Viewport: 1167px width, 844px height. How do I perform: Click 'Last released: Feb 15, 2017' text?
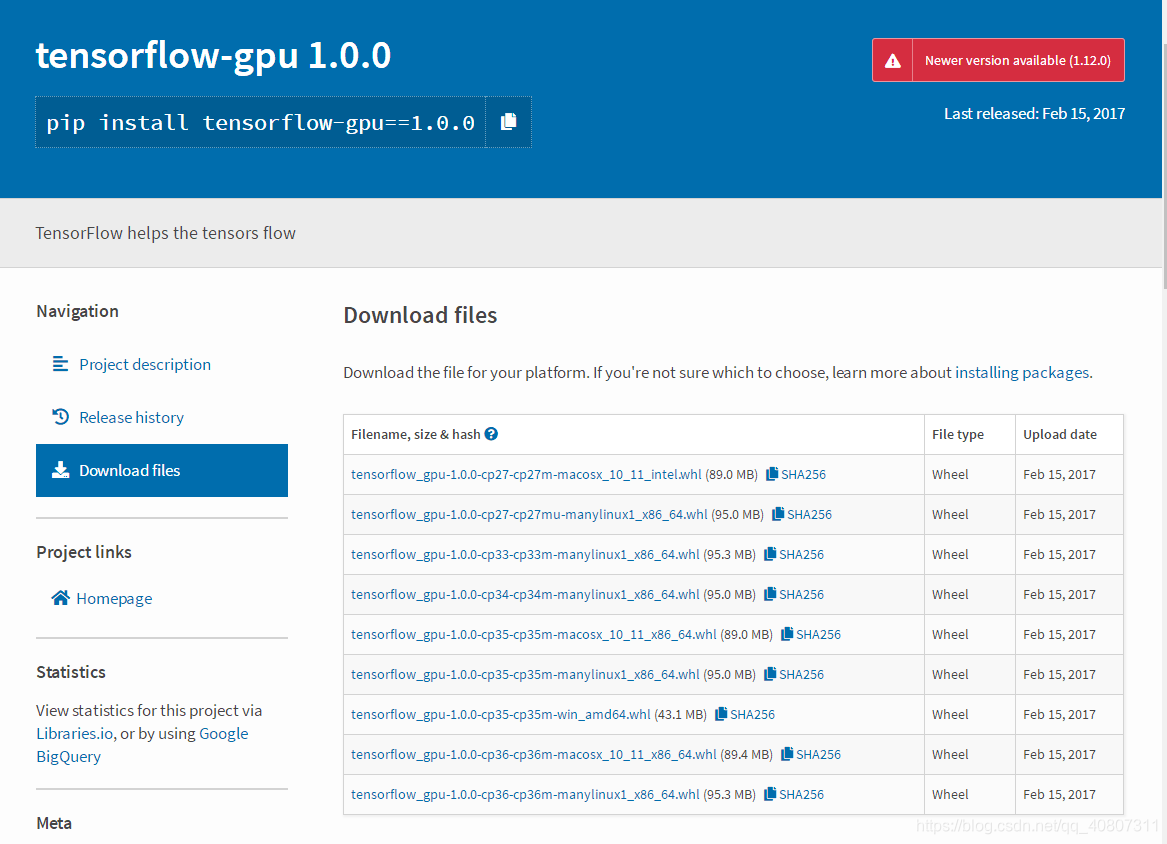coord(1035,113)
